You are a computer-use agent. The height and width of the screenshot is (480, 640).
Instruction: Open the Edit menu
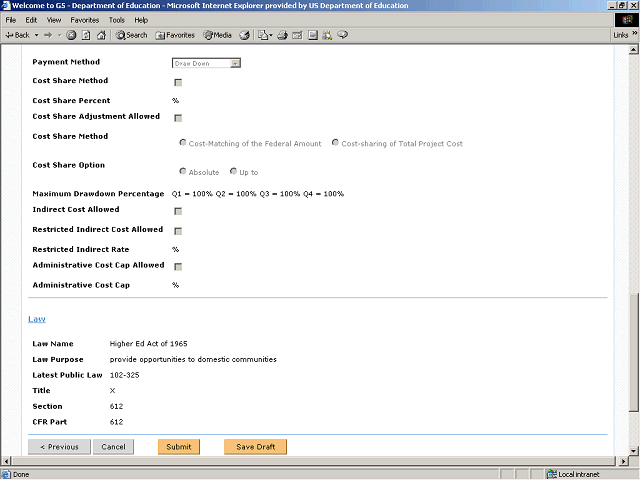pyautogui.click(x=31, y=20)
